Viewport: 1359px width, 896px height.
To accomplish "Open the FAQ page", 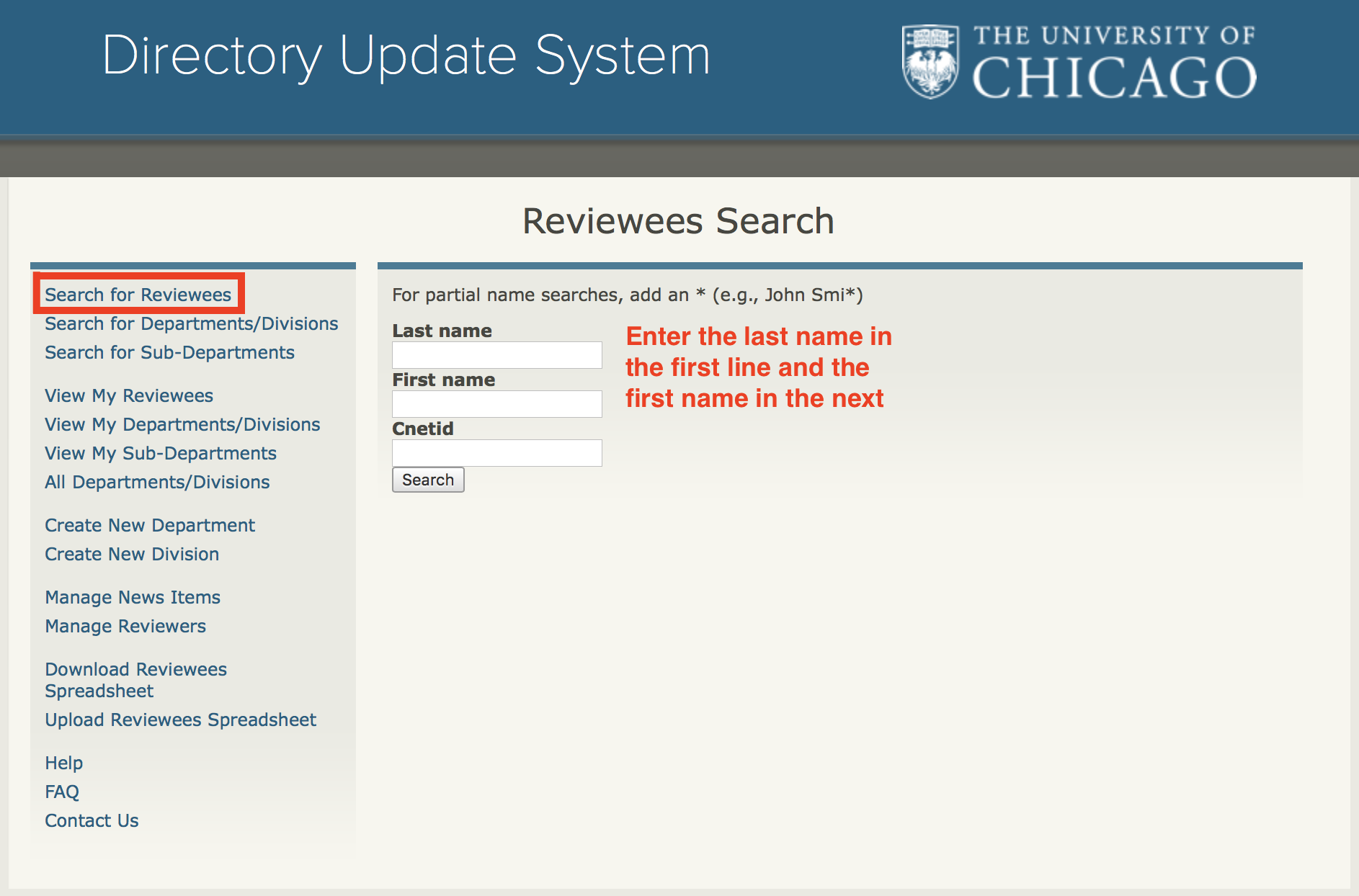I will click(x=61, y=792).
